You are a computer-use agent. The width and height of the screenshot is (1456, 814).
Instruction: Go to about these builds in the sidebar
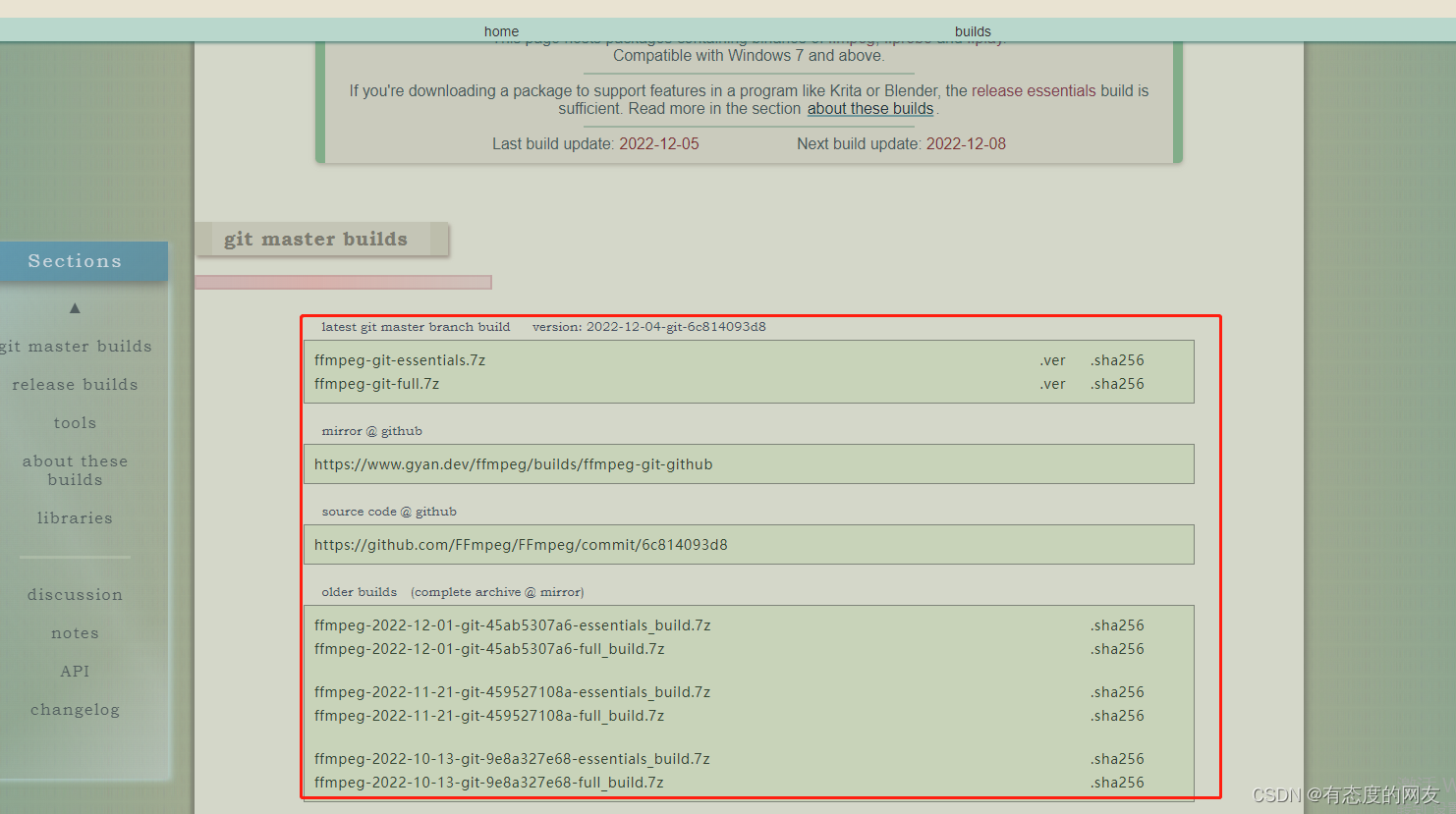[75, 470]
